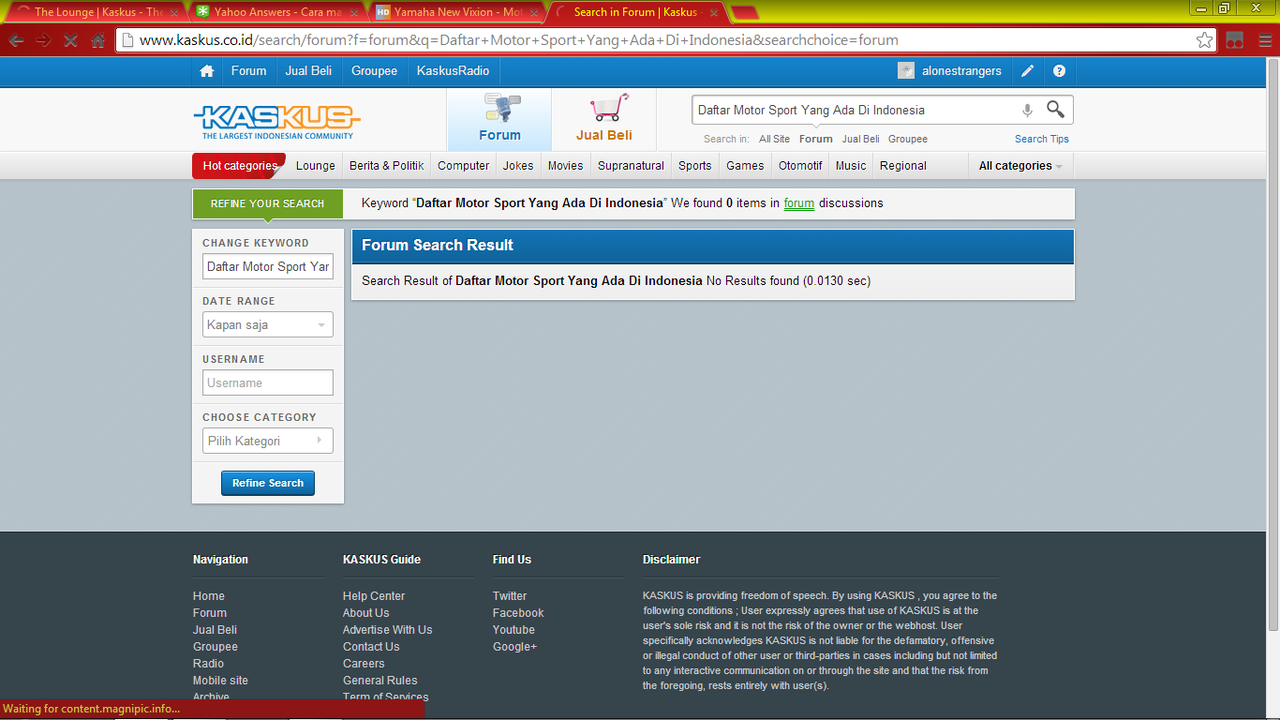Viewport: 1280px width, 720px height.
Task: Open Forum in top navigation bar
Action: click(x=249, y=71)
